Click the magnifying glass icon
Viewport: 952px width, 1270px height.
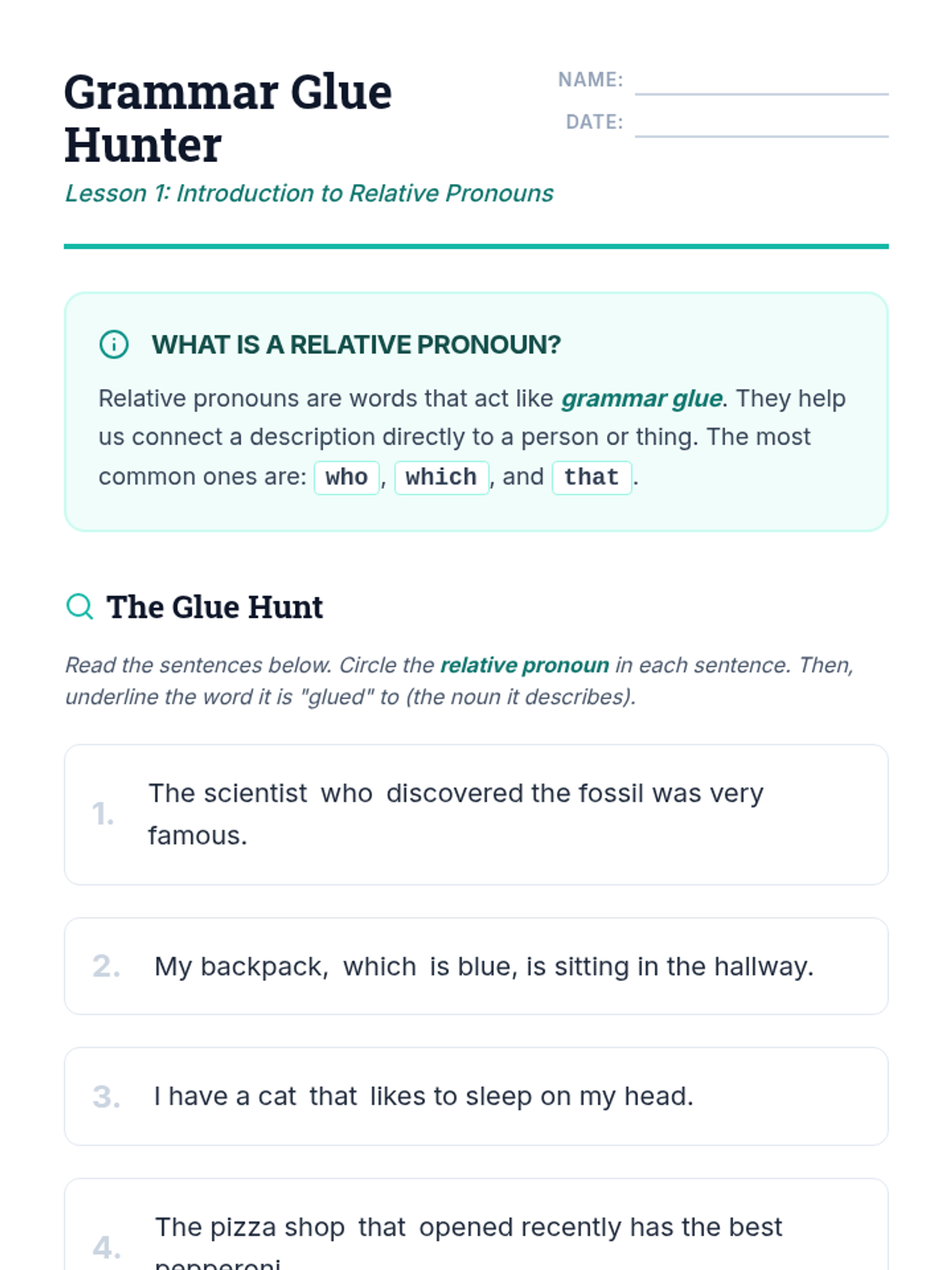pyautogui.click(x=79, y=606)
